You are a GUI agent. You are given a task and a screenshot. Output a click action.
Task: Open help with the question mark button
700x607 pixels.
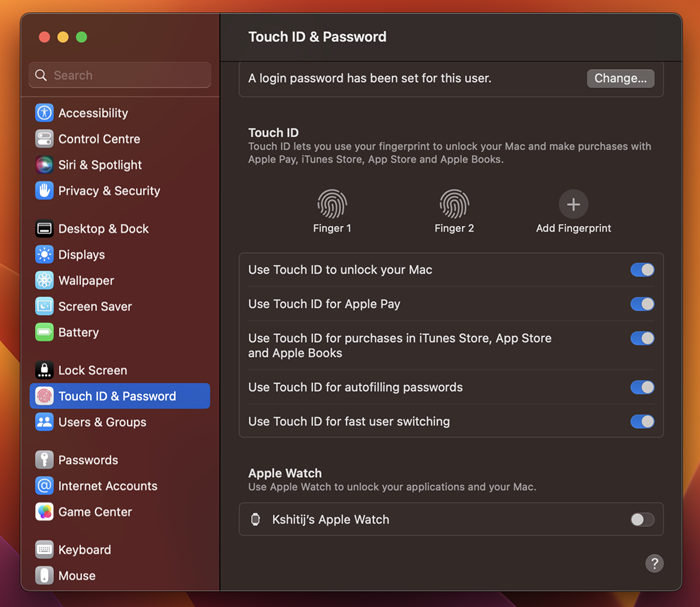pyautogui.click(x=654, y=563)
